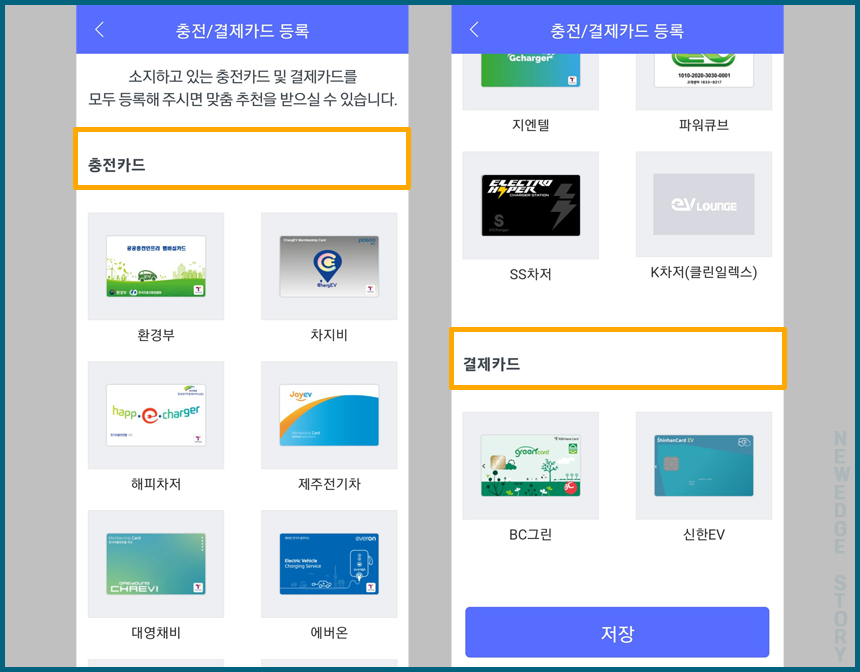Select the 대영채비 charging card
The height and width of the screenshot is (672, 860).
click(x=156, y=564)
